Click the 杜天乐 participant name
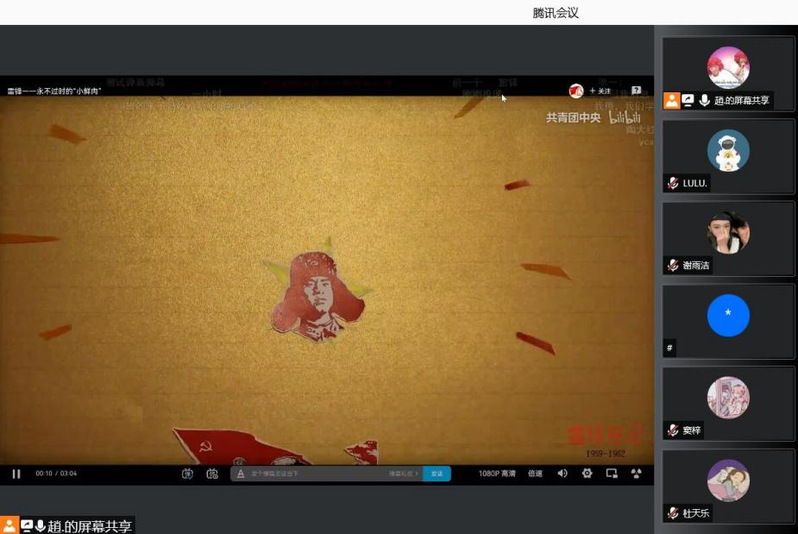 (x=696, y=513)
